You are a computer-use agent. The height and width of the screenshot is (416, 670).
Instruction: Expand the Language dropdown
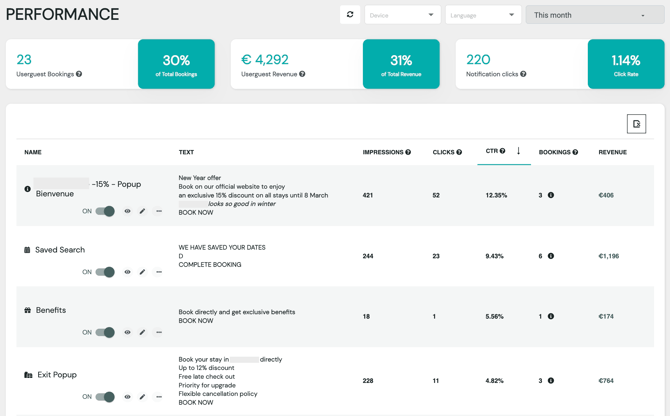click(x=483, y=15)
